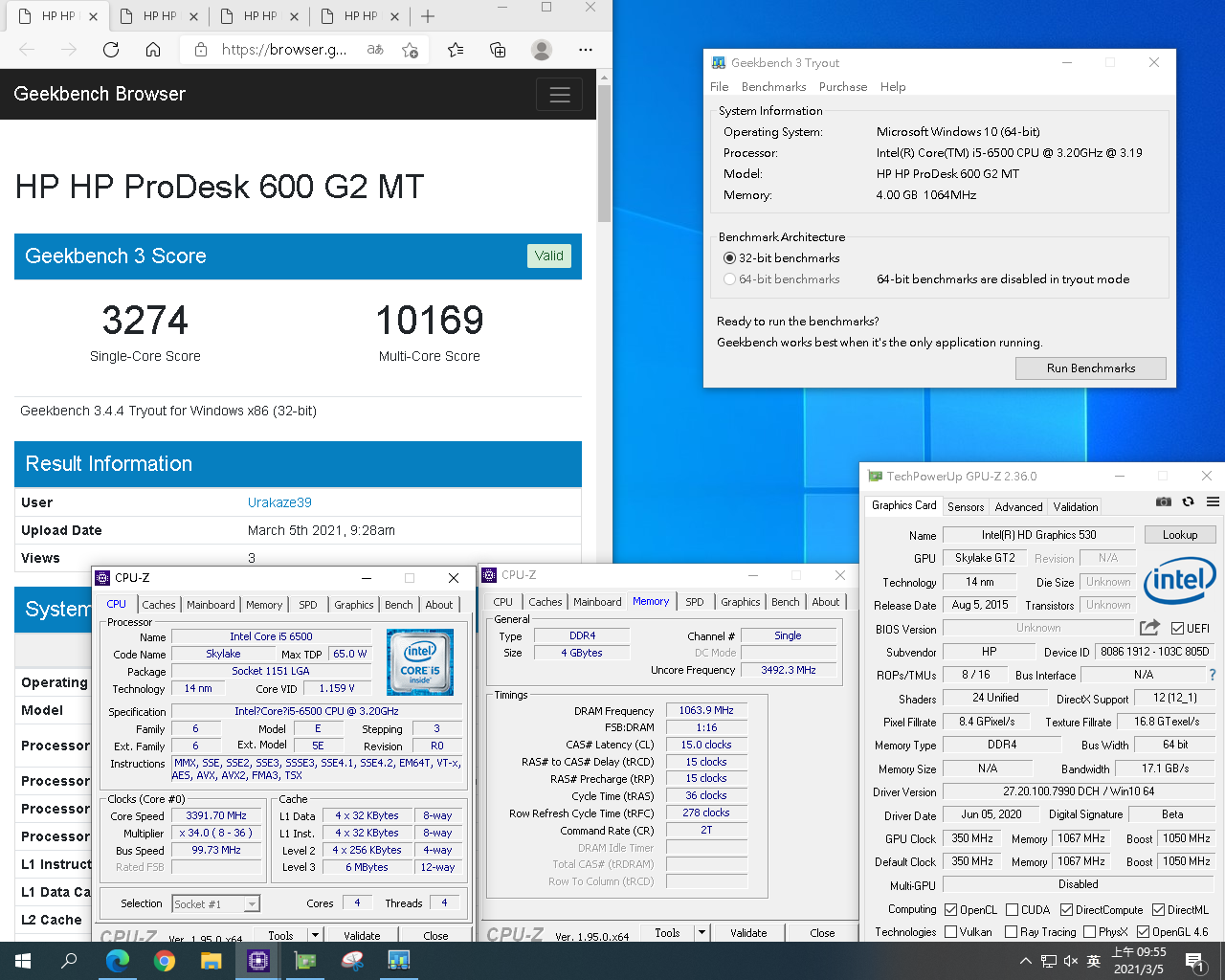Open a new Edge tab
The height and width of the screenshot is (980, 1225).
[428, 16]
